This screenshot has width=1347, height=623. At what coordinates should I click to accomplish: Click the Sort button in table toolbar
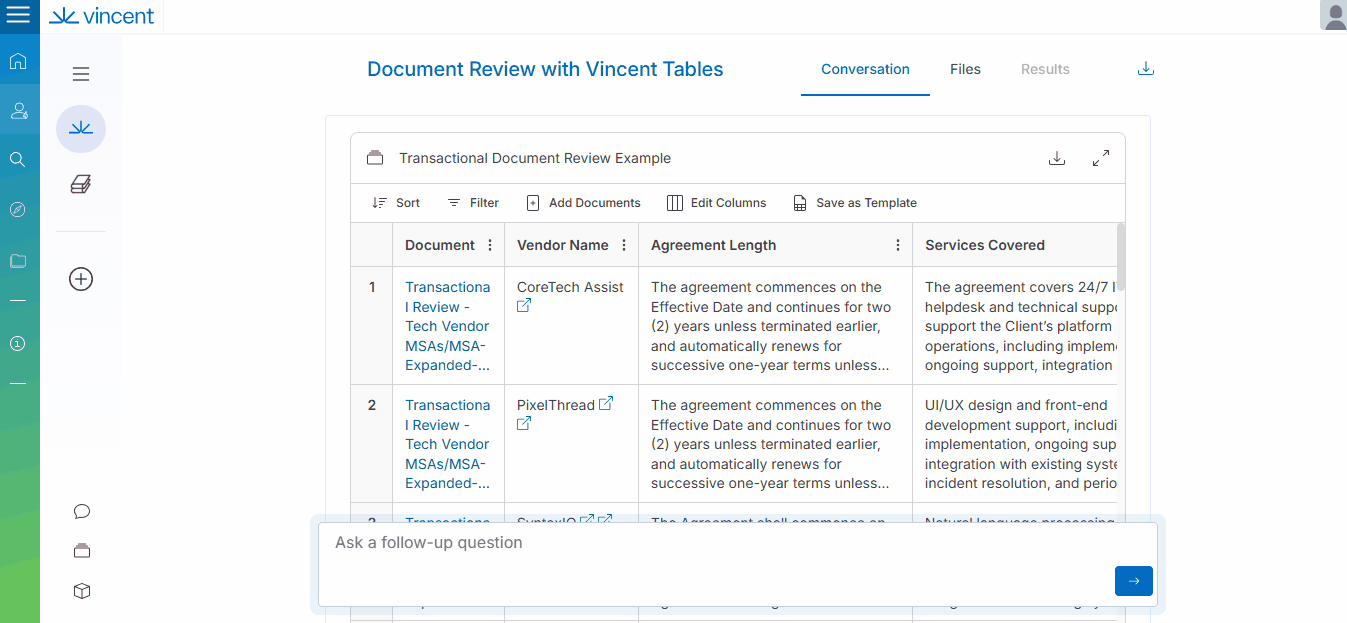coord(396,203)
